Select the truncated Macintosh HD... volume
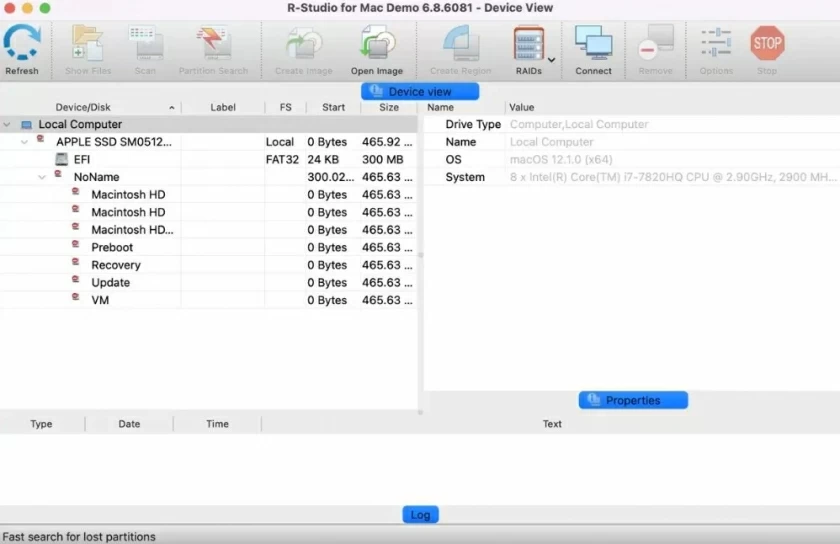 pyautogui.click(x=208, y=230)
